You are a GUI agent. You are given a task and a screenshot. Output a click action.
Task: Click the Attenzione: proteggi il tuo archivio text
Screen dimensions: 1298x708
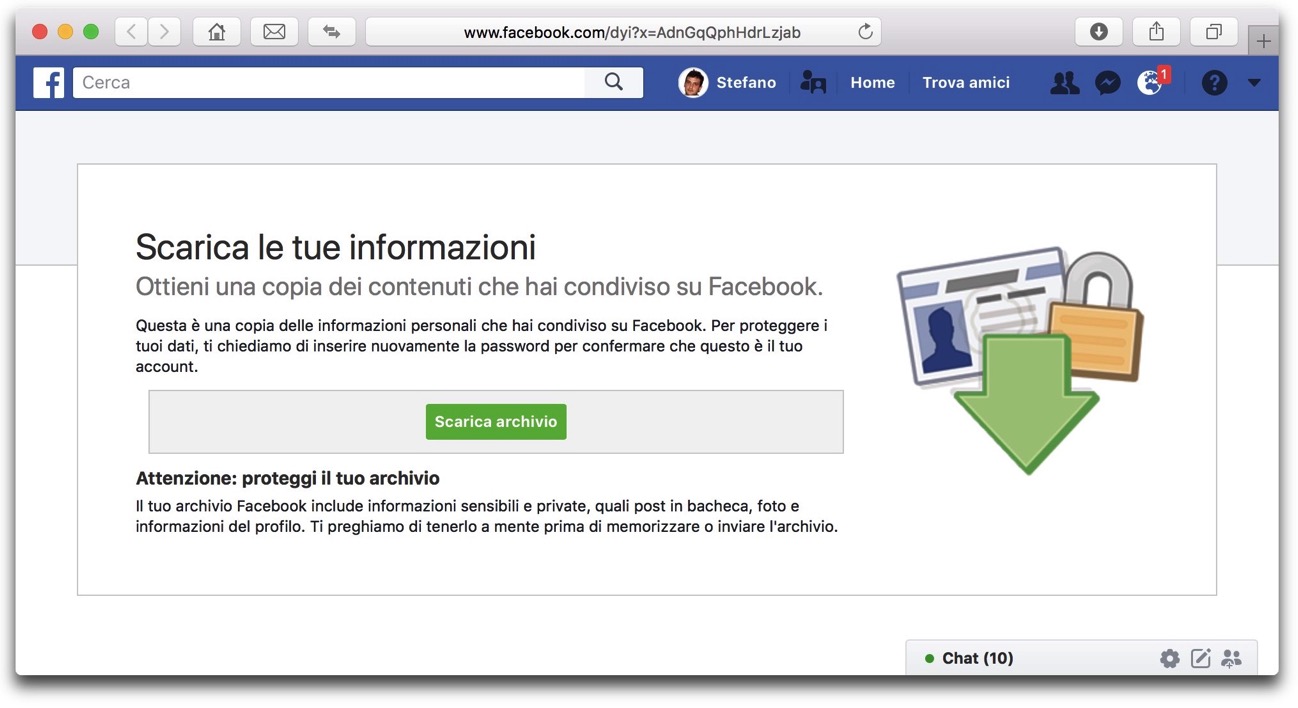pyautogui.click(x=288, y=478)
